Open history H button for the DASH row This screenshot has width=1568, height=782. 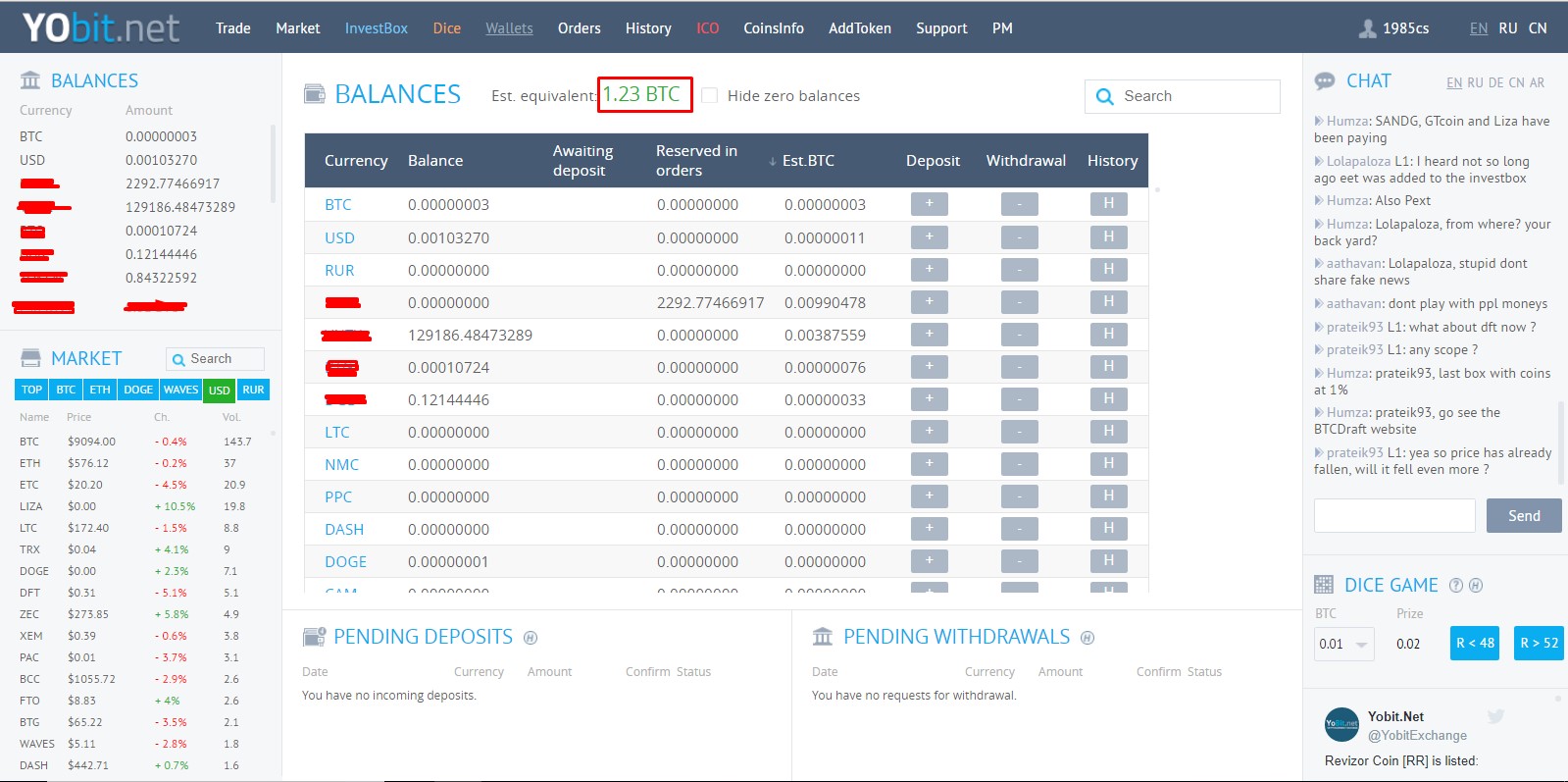coord(1108,529)
